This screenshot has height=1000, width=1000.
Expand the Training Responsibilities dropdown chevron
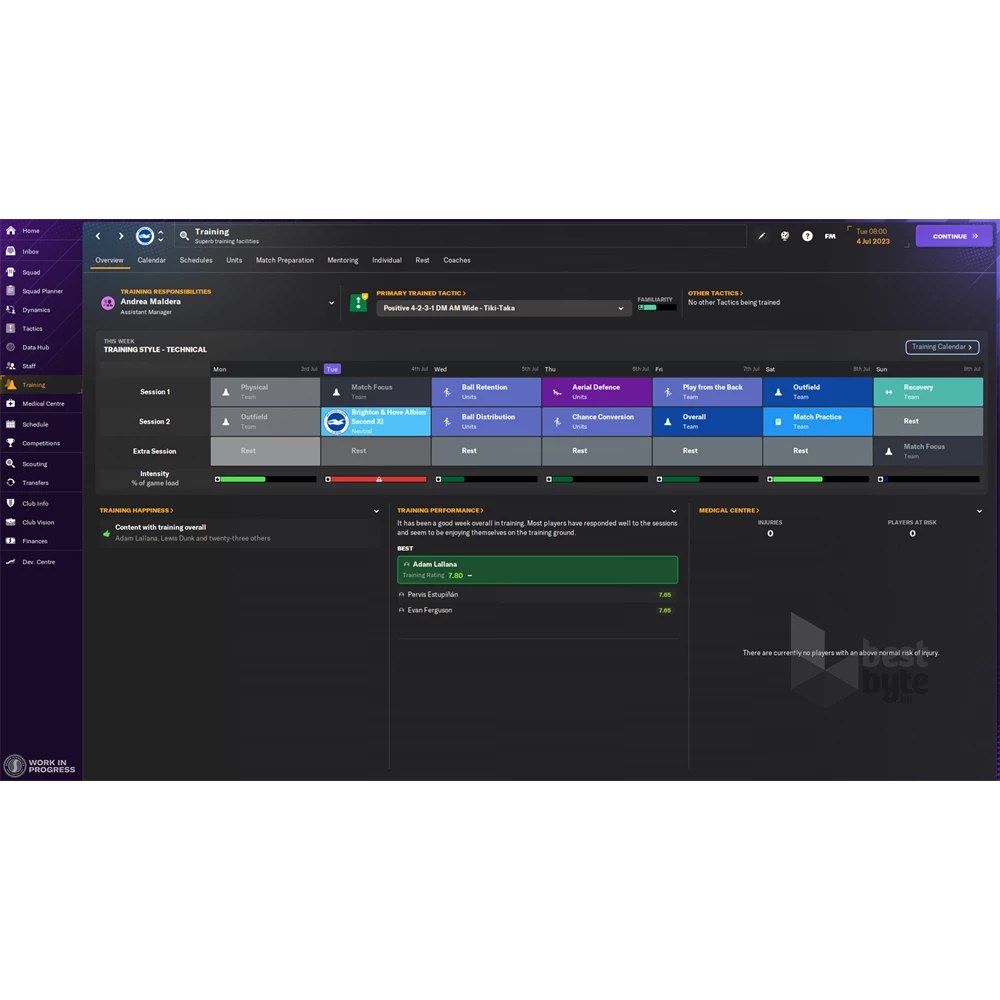(x=332, y=303)
